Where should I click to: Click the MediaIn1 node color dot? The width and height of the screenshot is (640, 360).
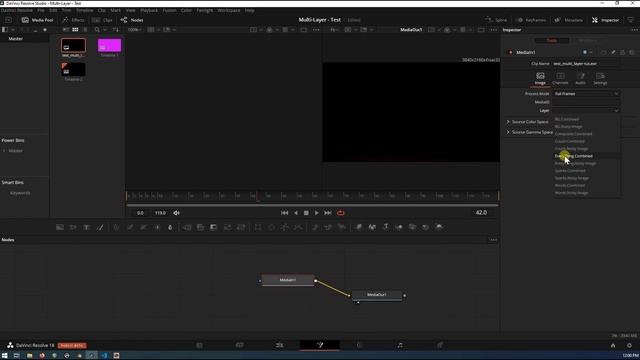pyautogui.click(x=585, y=52)
